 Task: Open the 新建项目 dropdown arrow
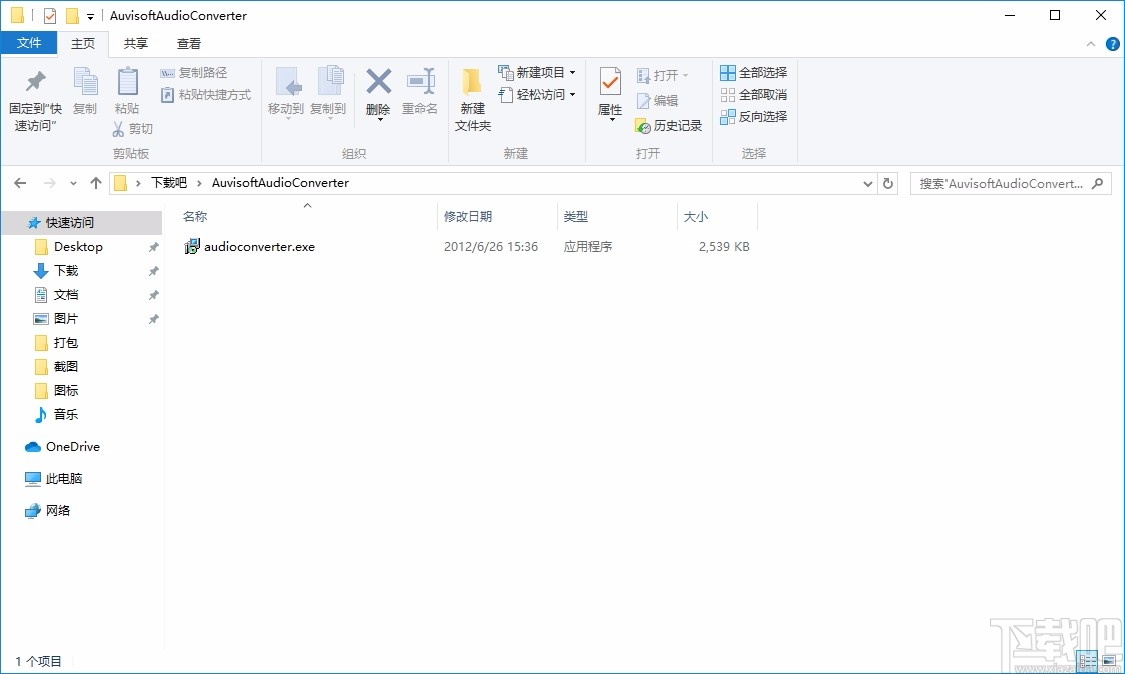pos(570,71)
